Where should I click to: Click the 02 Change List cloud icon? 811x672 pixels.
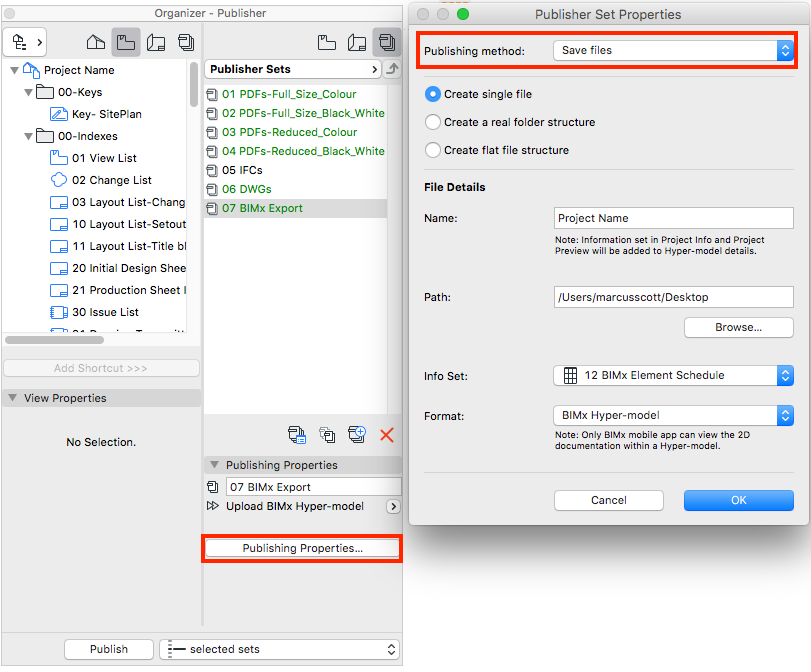coord(58,180)
